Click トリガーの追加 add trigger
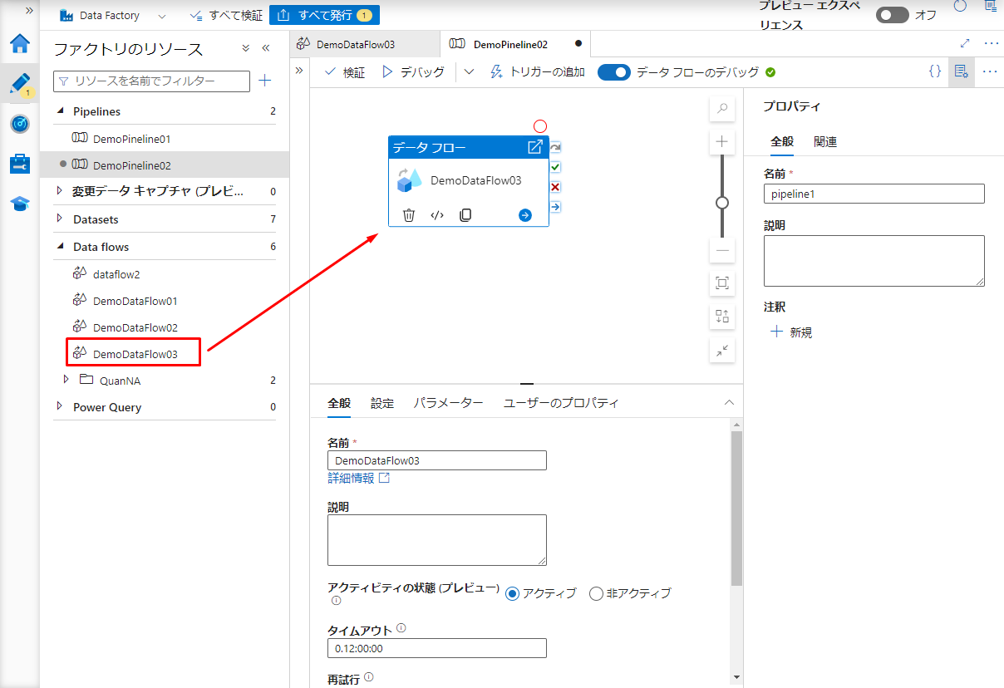 click(x=538, y=72)
